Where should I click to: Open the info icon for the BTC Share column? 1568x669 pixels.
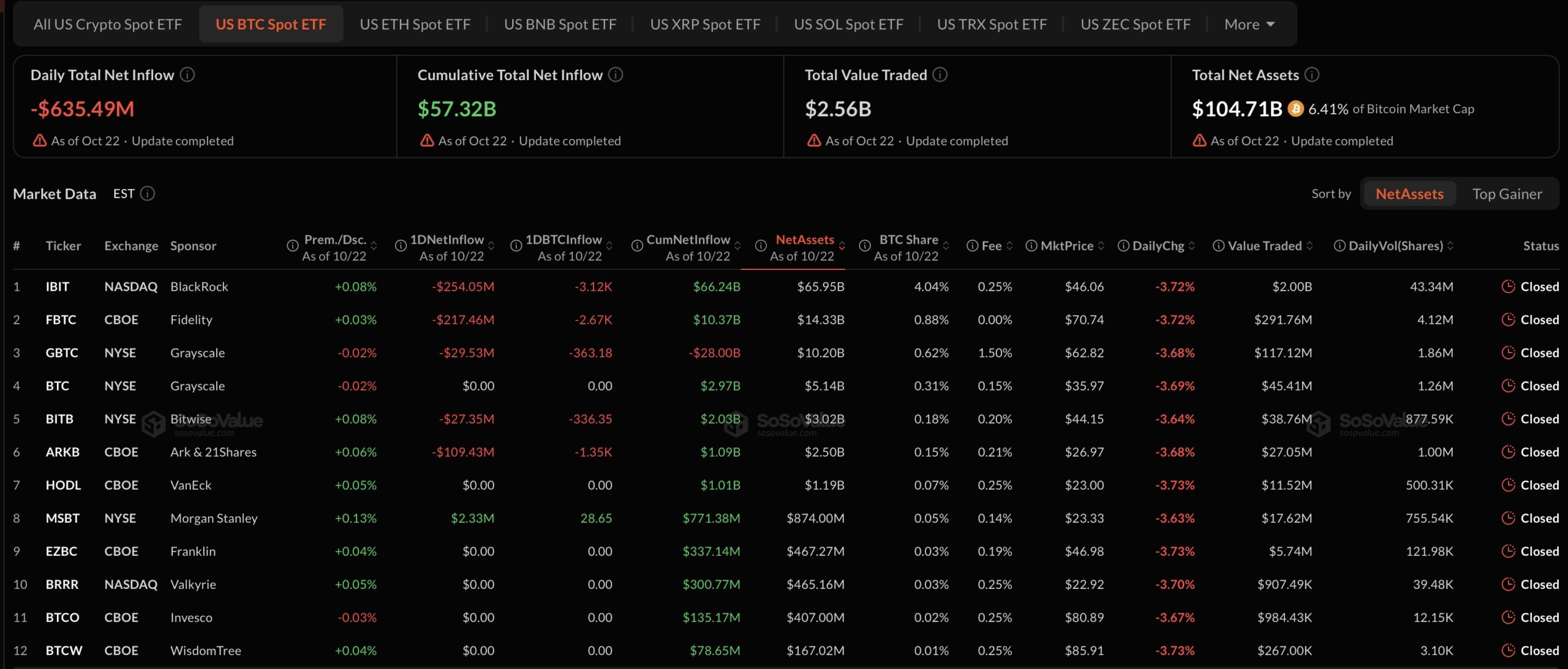click(x=865, y=245)
